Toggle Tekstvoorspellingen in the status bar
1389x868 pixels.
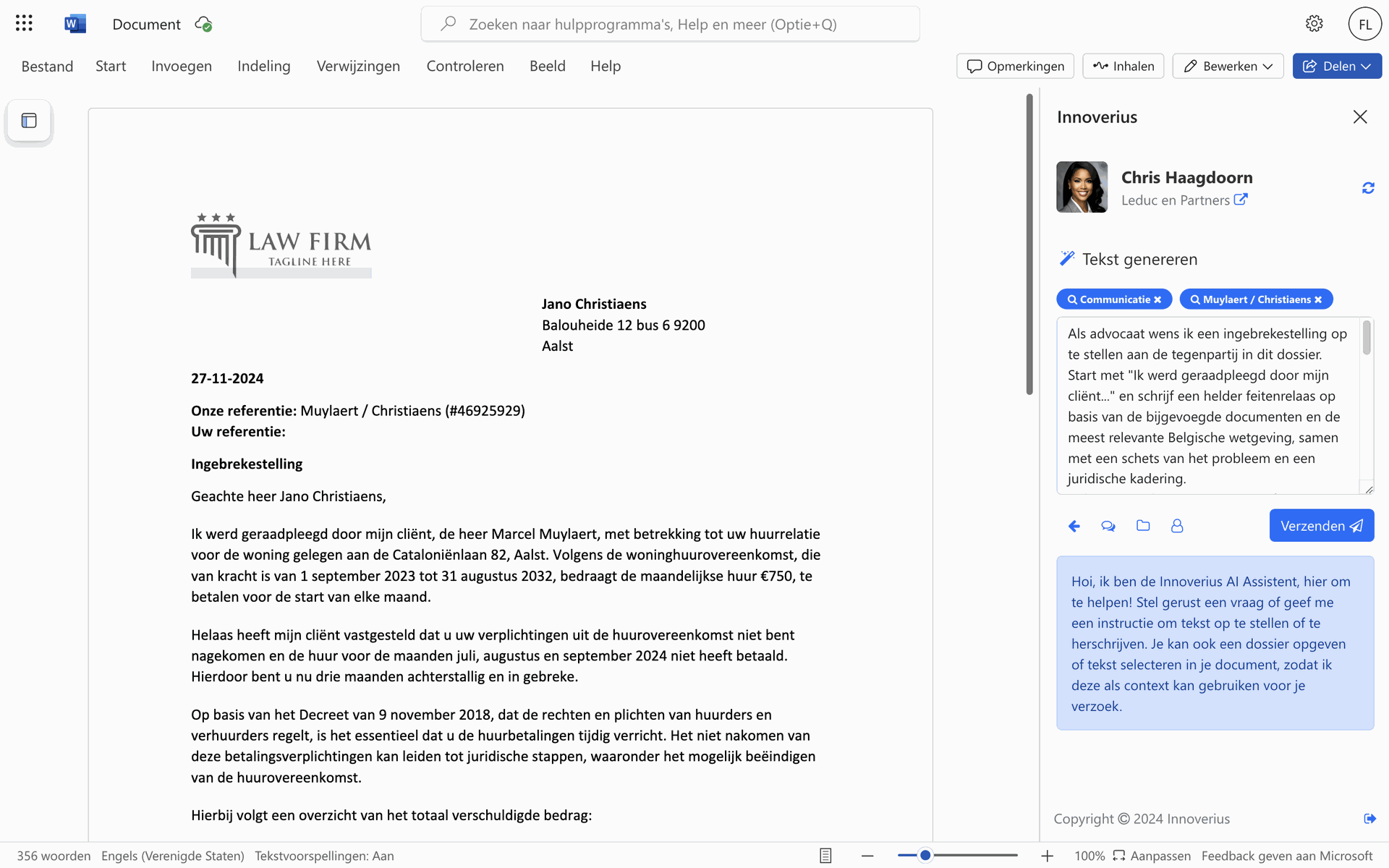click(324, 856)
